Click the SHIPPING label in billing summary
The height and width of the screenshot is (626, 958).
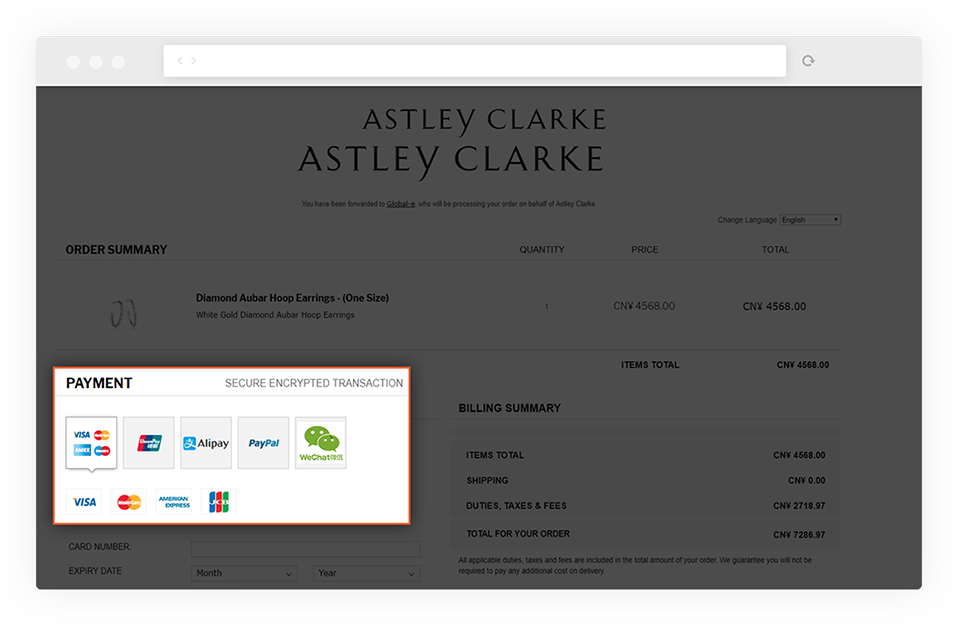click(487, 481)
